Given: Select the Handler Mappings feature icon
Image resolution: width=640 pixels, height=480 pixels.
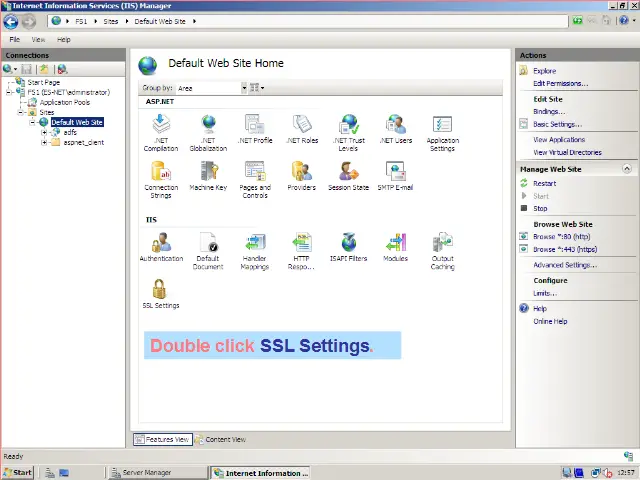Looking at the screenshot, I should (x=255, y=242).
